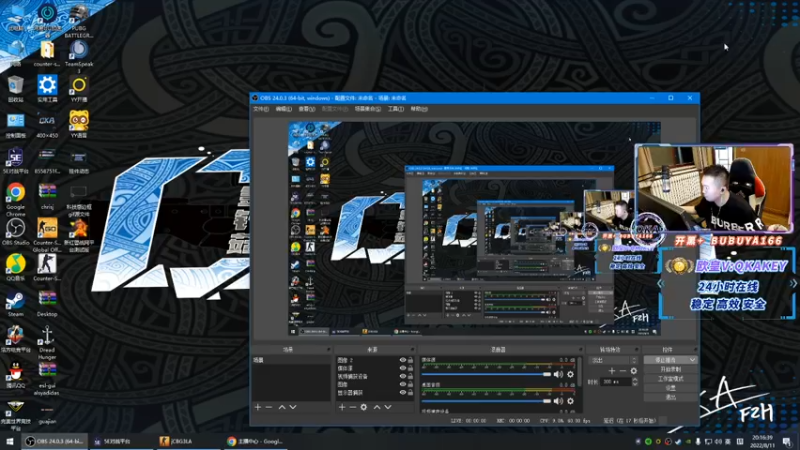Toggle visibility of the 图像 2 source
The image size is (800, 450).
click(x=403, y=360)
